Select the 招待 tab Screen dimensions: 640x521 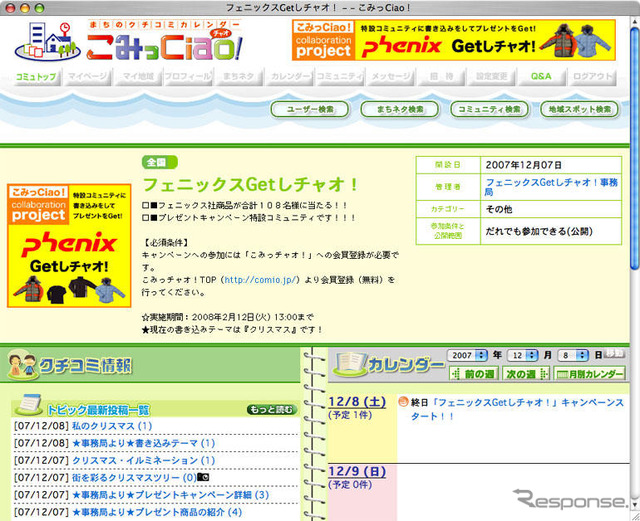click(441, 76)
